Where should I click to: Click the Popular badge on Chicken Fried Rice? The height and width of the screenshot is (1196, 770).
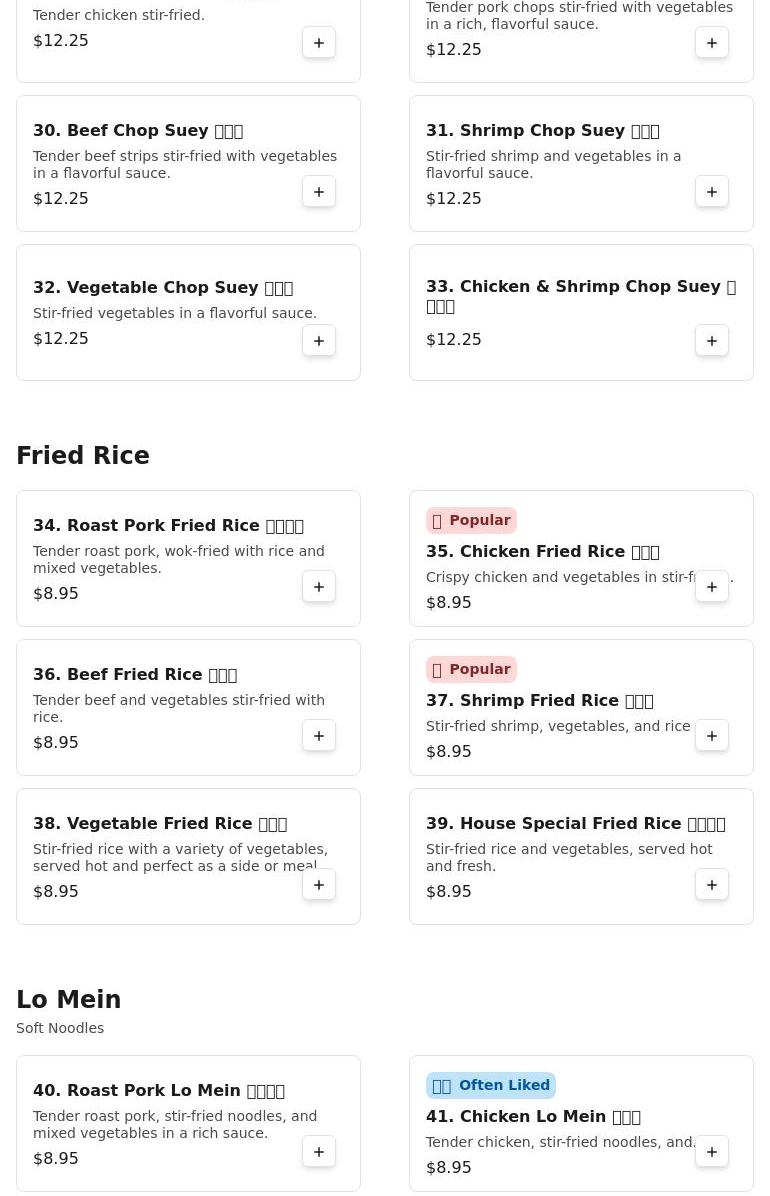pos(472,520)
